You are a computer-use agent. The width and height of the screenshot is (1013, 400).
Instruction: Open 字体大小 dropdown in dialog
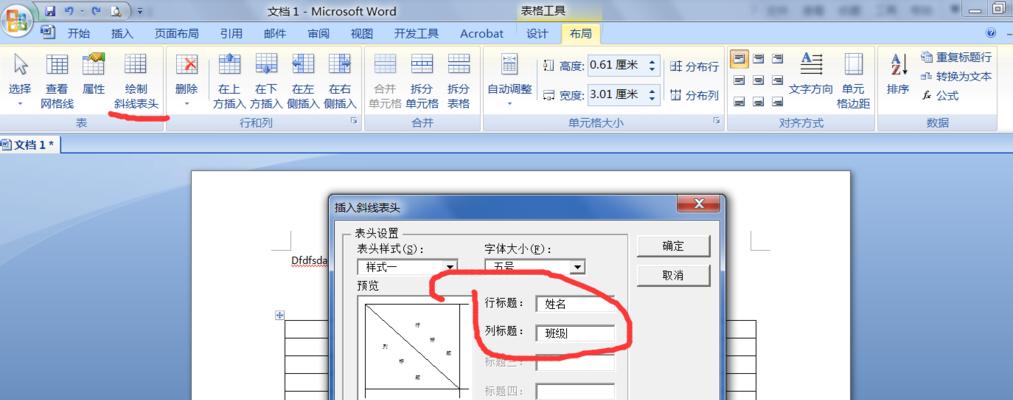tap(578, 267)
